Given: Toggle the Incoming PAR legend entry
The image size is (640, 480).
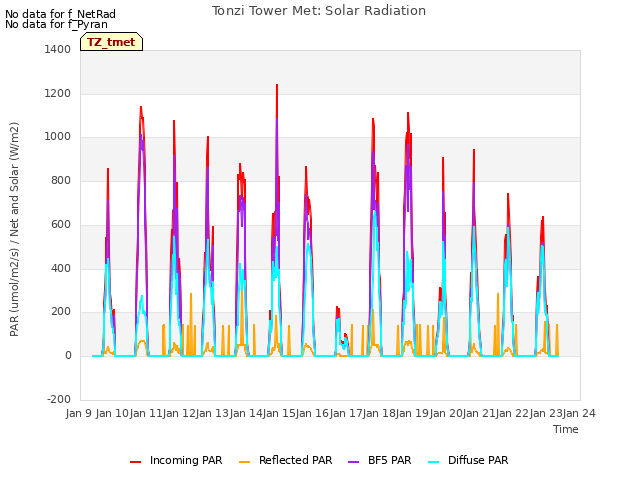Looking at the screenshot, I should pos(176,460).
